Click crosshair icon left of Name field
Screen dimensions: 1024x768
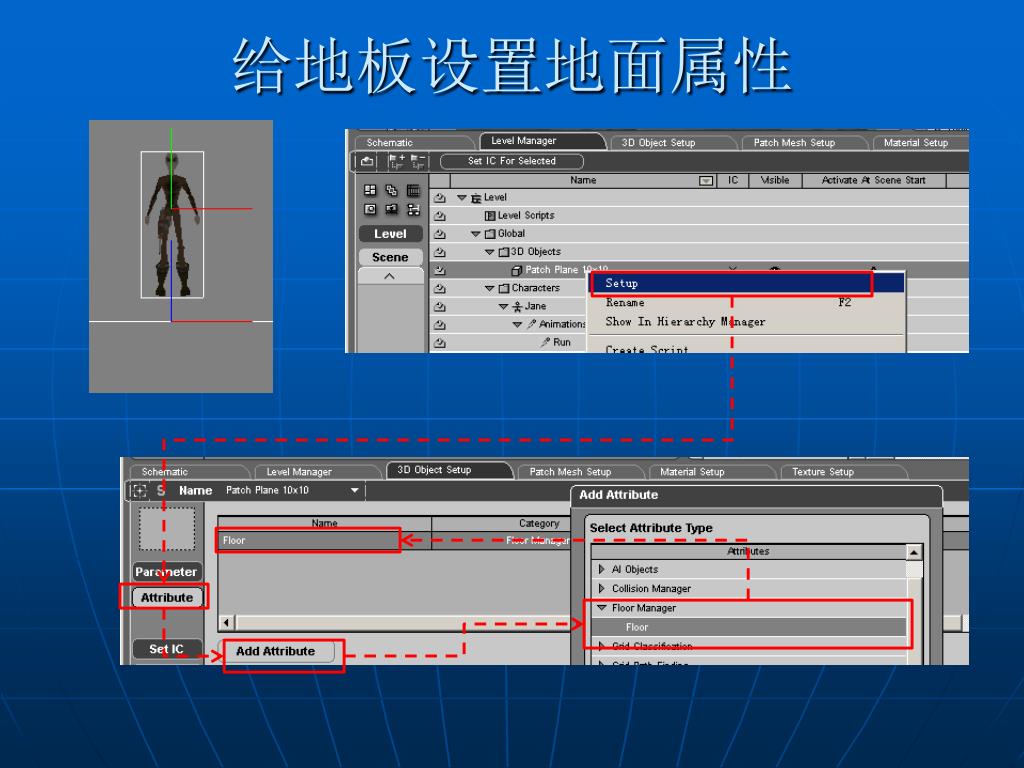(x=138, y=490)
